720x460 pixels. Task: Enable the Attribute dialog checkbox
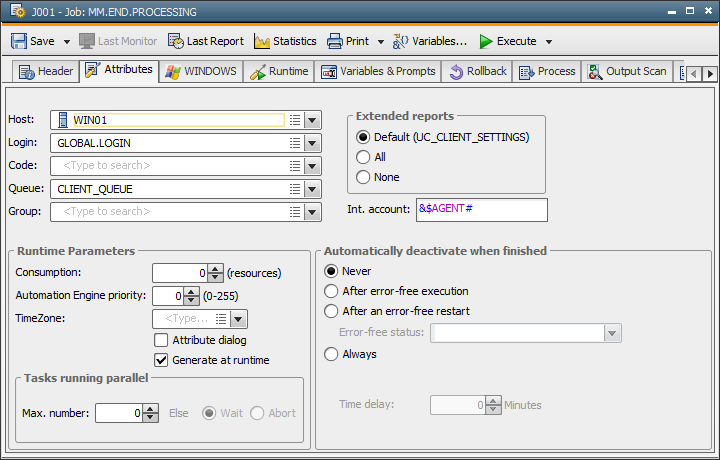coord(161,341)
